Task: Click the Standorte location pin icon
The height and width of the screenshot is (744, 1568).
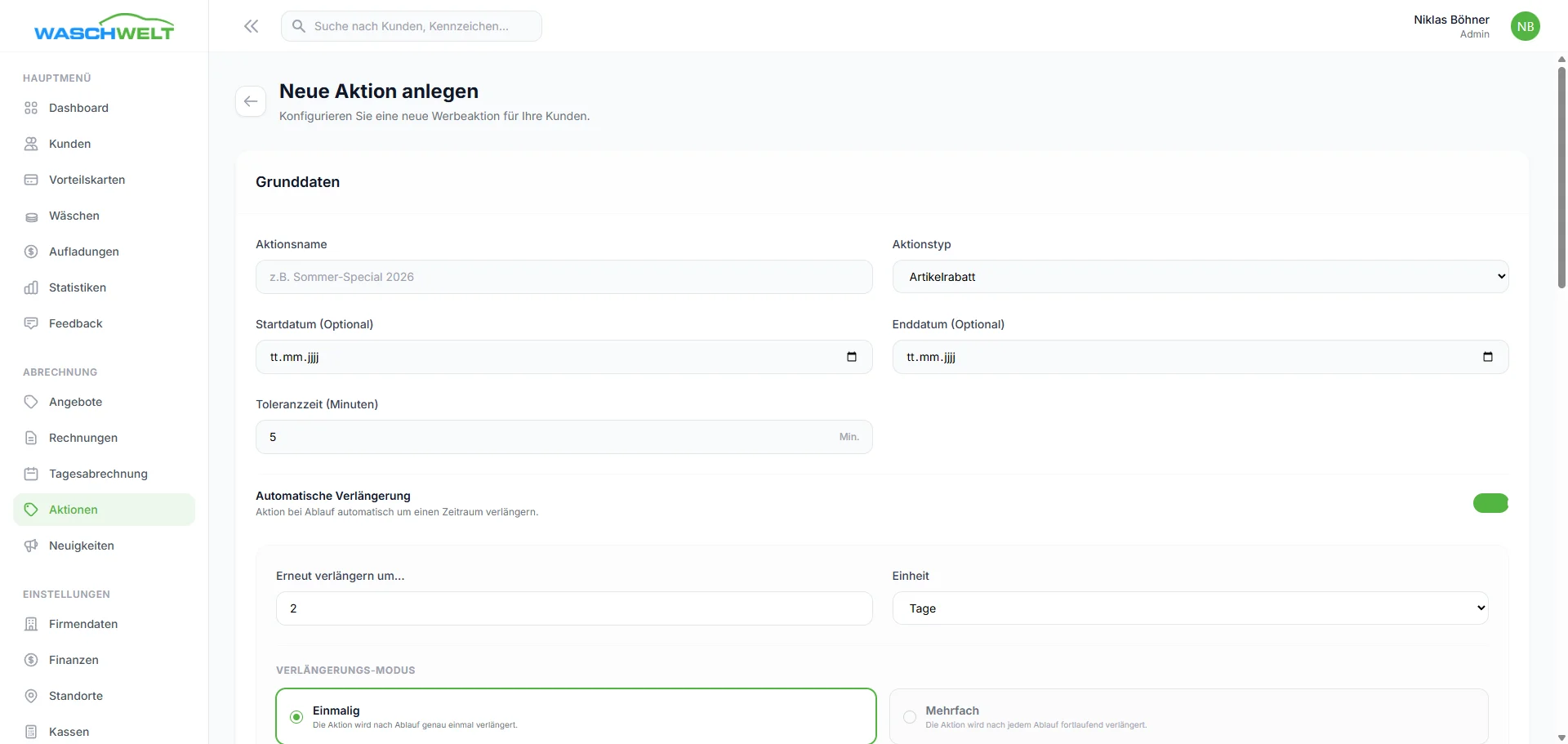Action: 31,696
